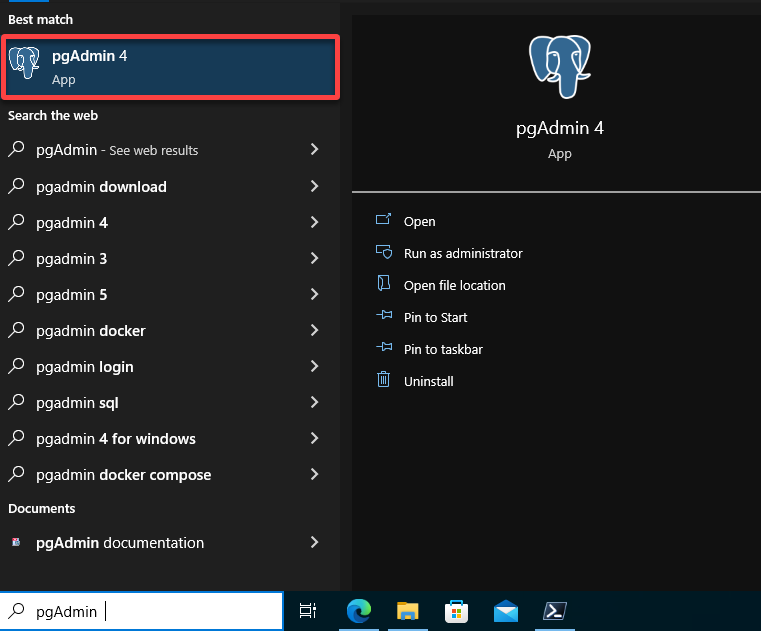Select the 'pgadmin sql' web suggestion
This screenshot has height=631, width=761.
tap(77, 403)
